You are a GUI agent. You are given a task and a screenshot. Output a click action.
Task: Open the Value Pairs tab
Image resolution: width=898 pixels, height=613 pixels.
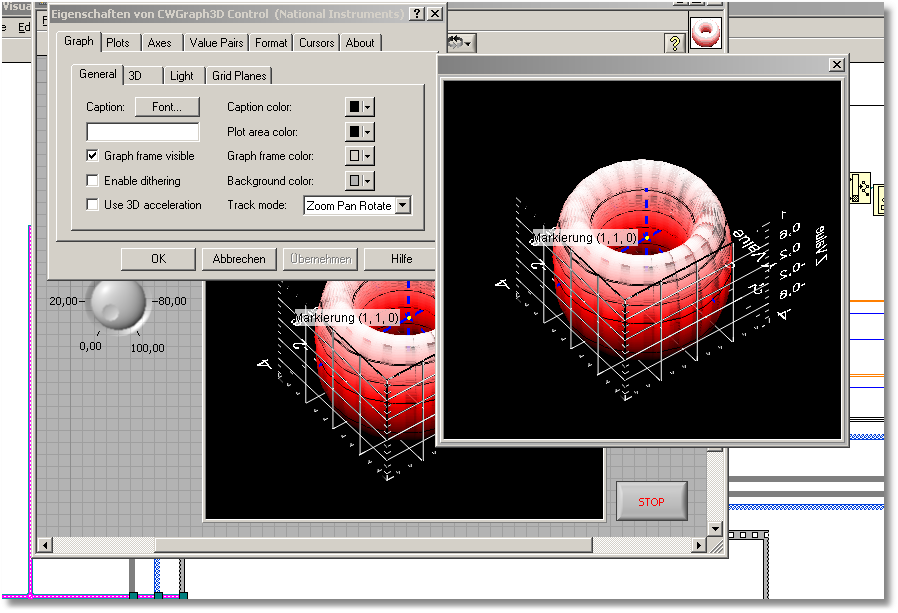coord(216,42)
